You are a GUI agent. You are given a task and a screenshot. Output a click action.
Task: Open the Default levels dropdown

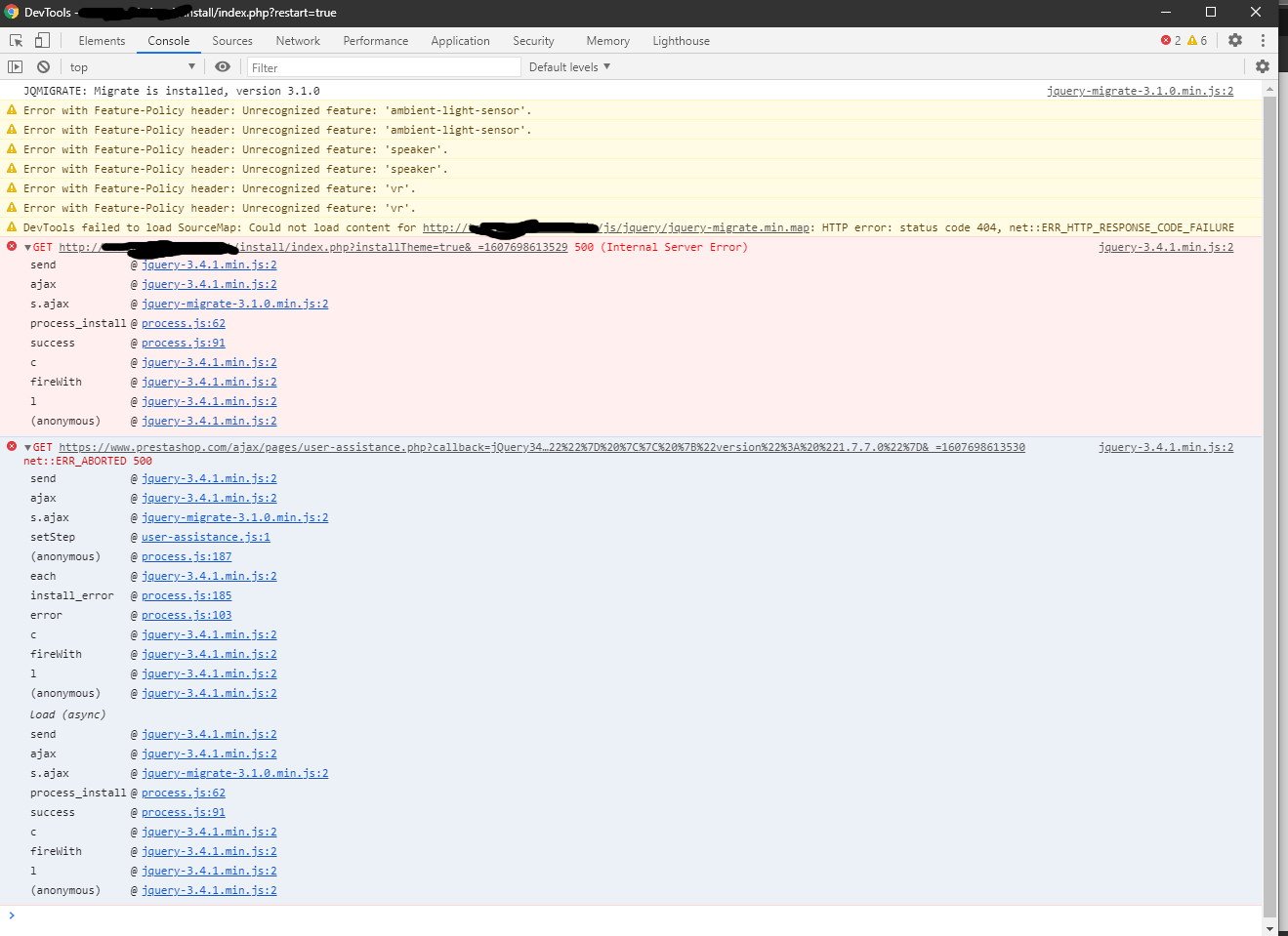coord(569,67)
